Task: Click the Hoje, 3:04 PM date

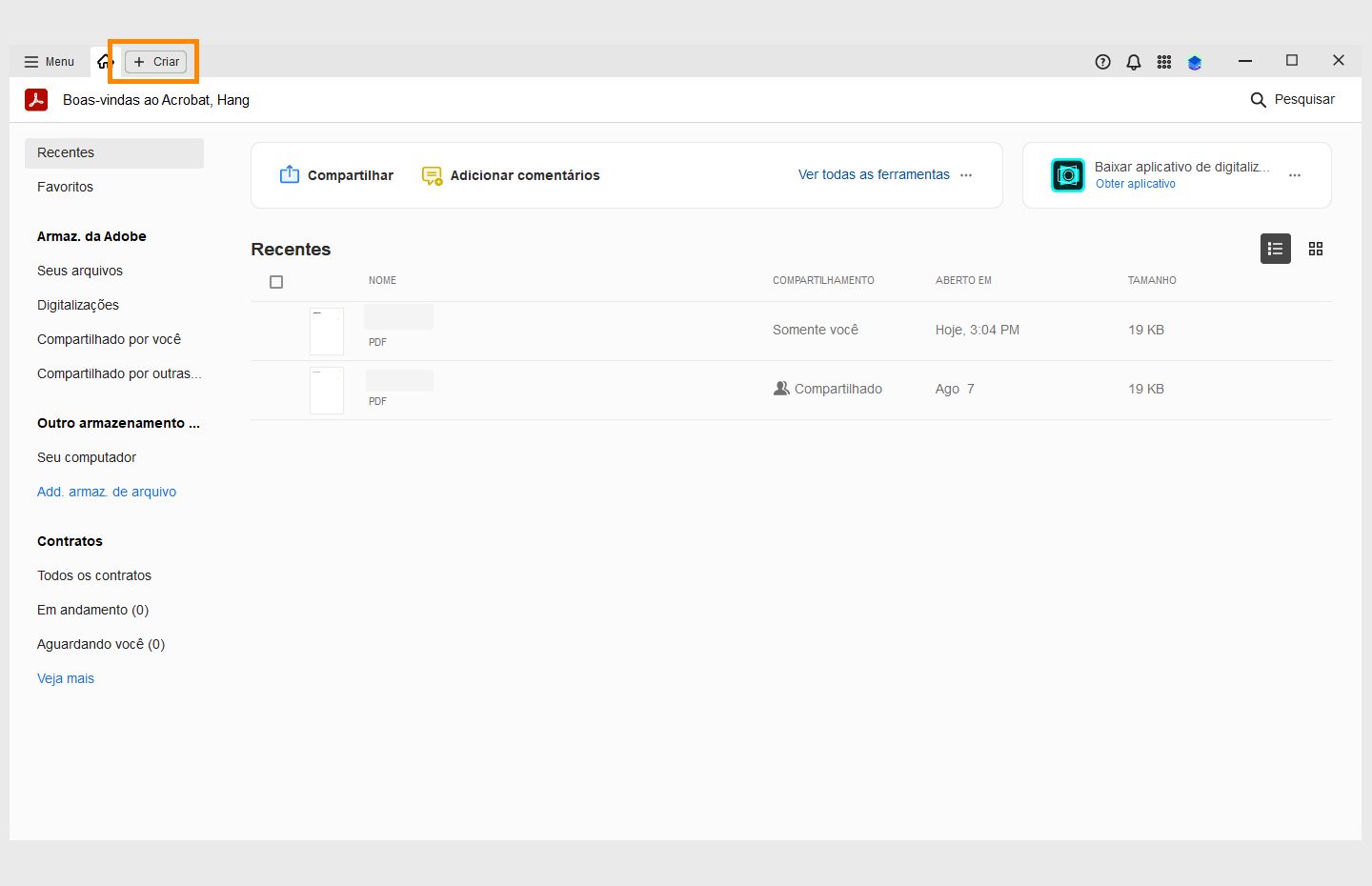Action: click(978, 331)
